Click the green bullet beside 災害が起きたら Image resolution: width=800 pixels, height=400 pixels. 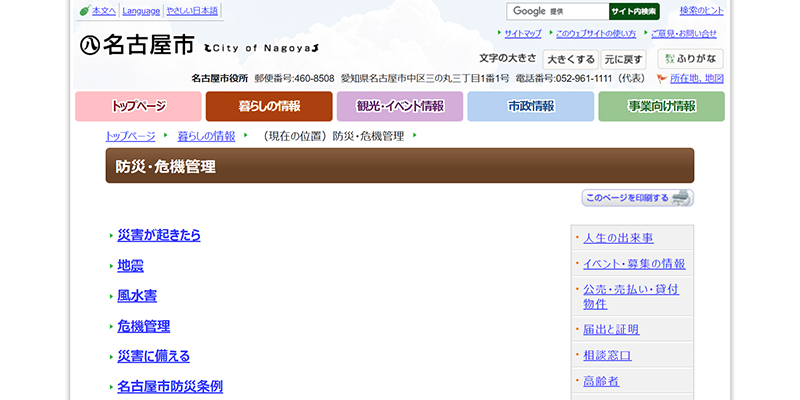tap(111, 236)
